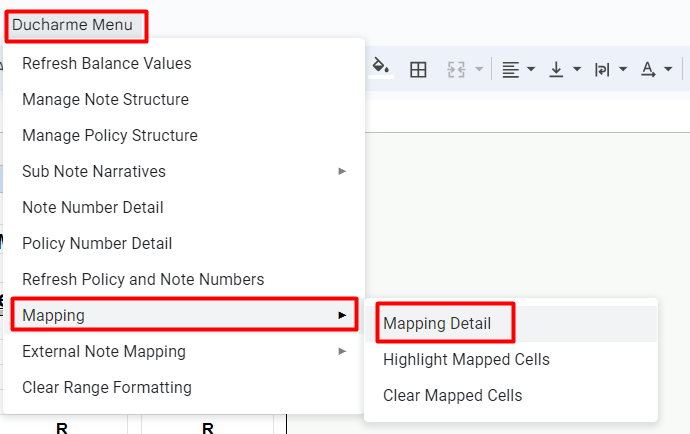Screen dimensions: 690x434
Task: Open External Note Mapping submenu
Action: 184,351
